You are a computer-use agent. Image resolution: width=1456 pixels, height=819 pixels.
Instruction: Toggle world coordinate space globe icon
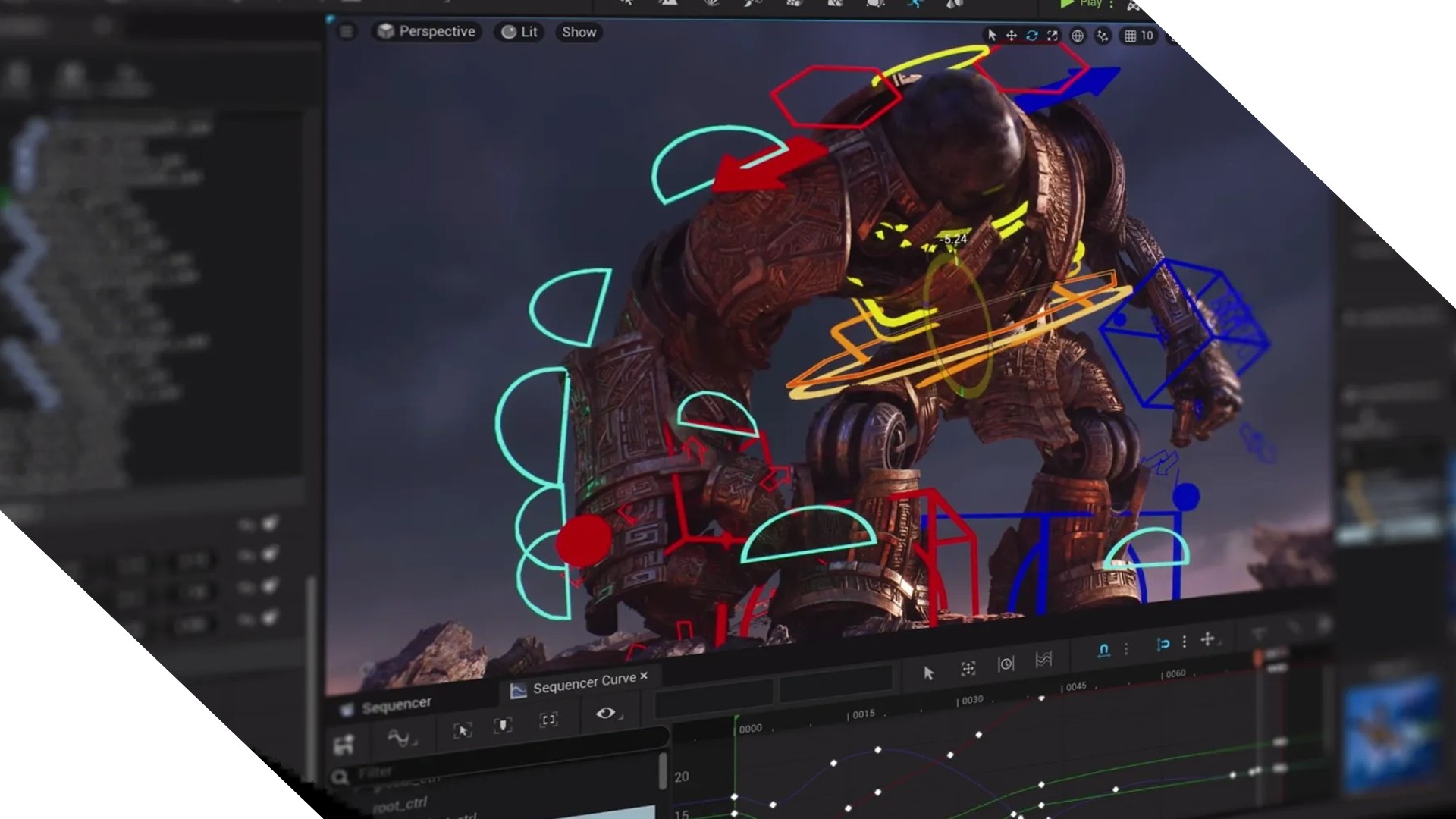pyautogui.click(x=1078, y=36)
